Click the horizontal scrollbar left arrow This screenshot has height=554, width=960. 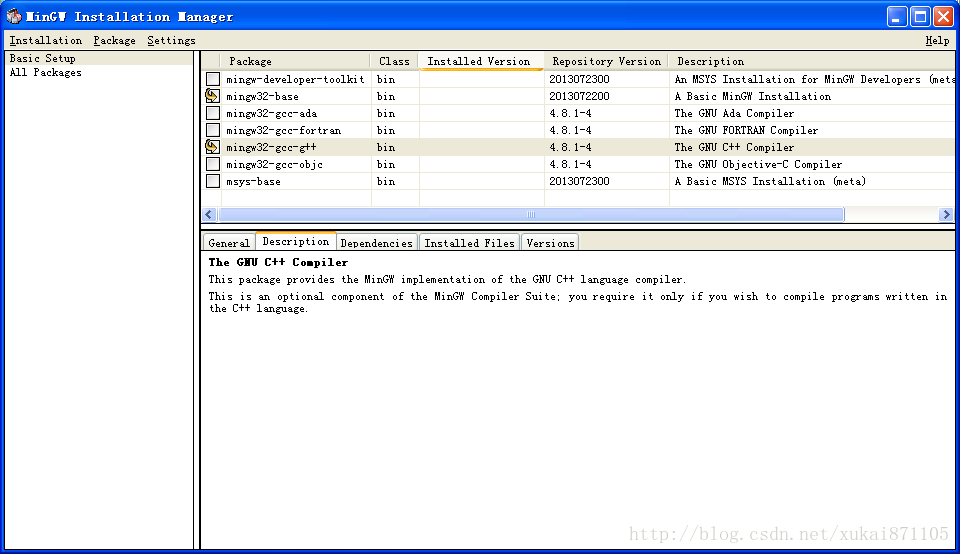[209, 214]
